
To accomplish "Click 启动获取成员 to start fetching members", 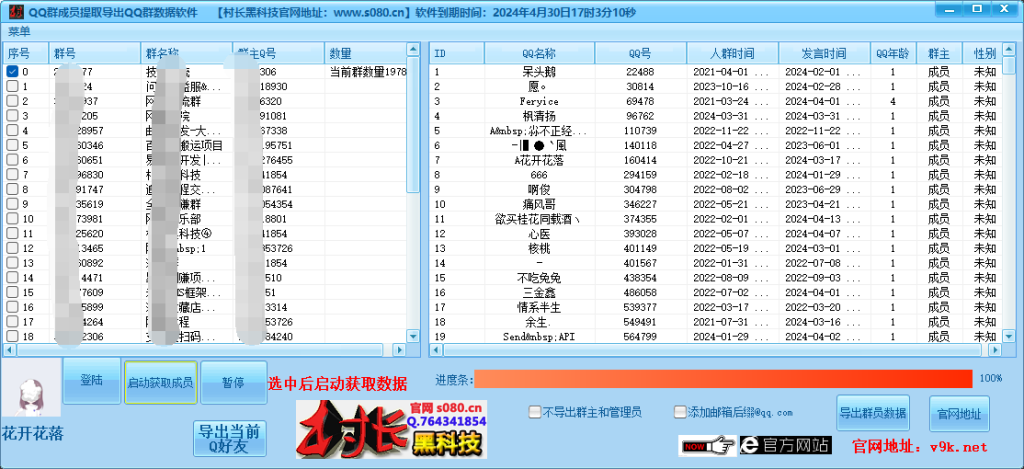I will tap(160, 383).
